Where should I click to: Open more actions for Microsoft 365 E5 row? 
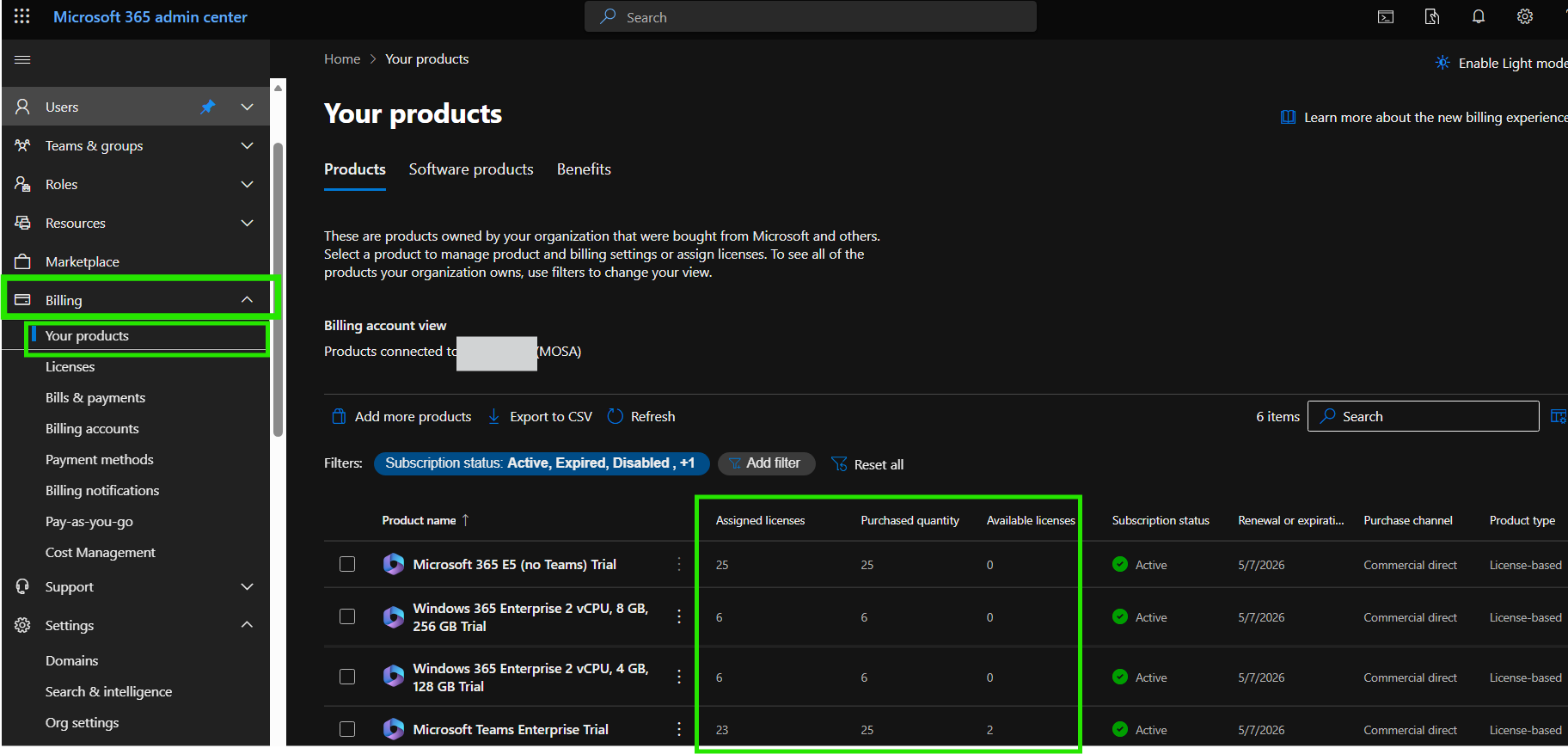point(679,564)
